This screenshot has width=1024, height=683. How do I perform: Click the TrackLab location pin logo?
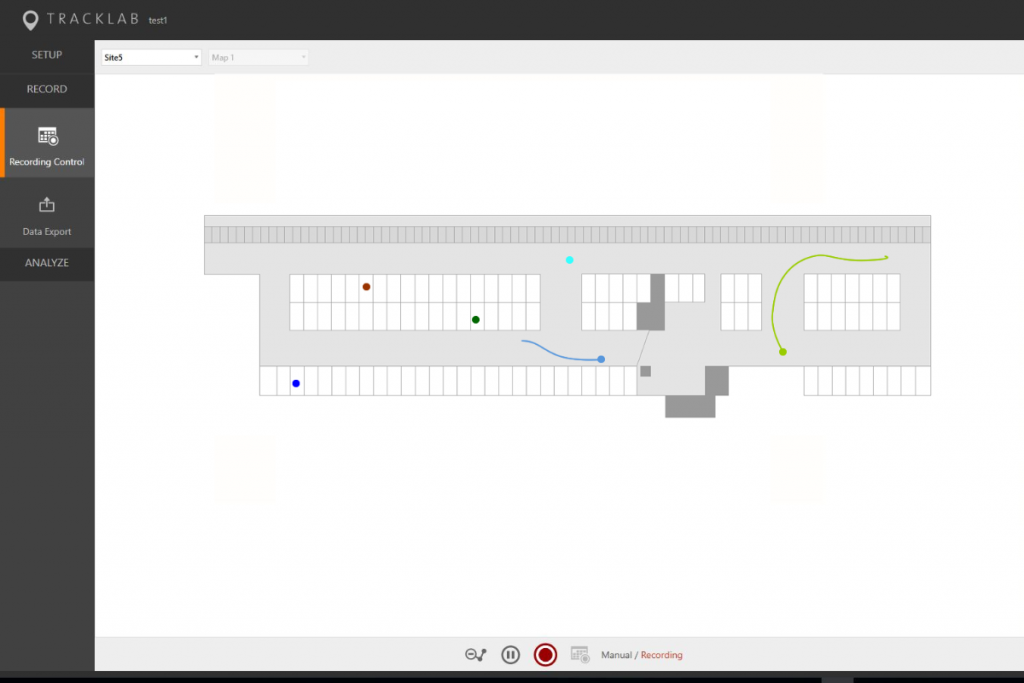point(31,20)
